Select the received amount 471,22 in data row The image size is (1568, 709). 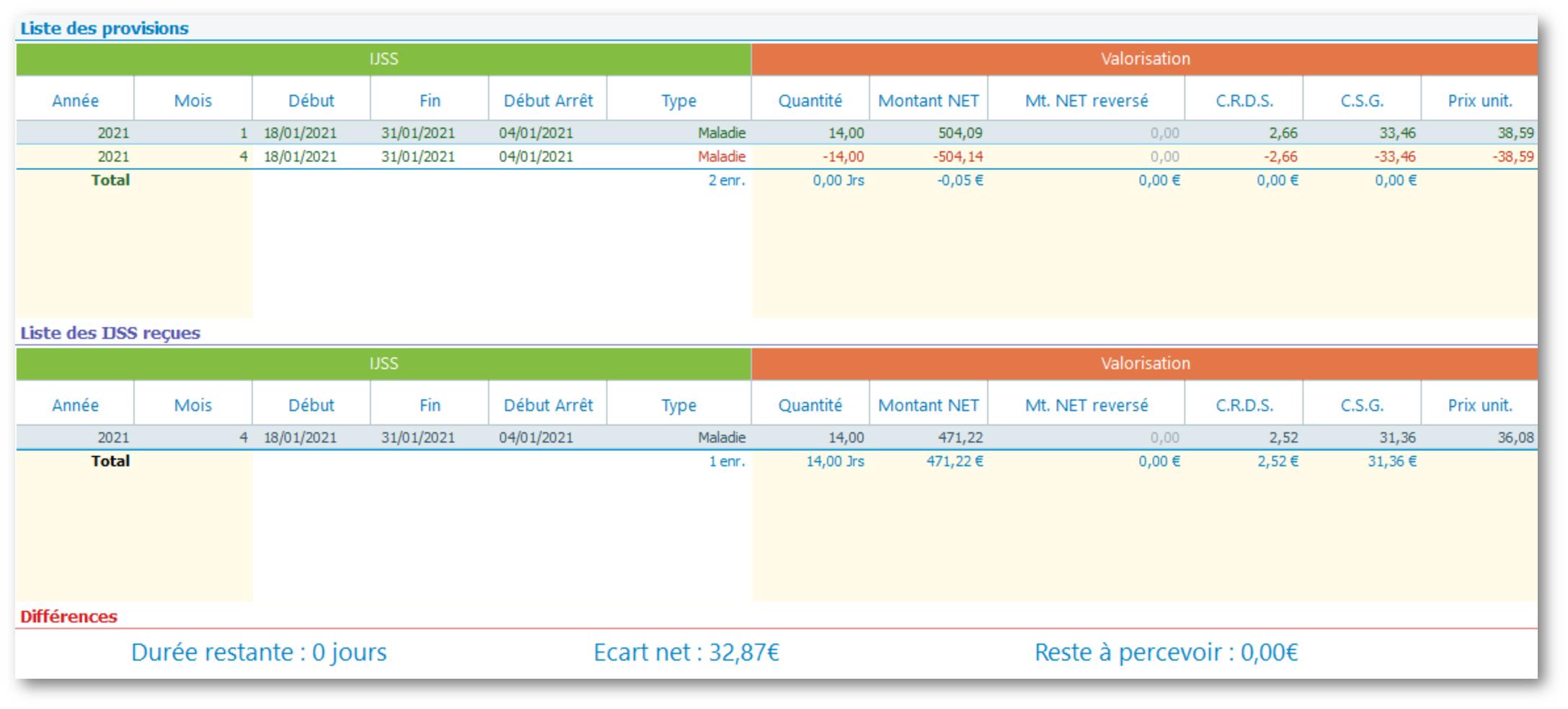[960, 438]
